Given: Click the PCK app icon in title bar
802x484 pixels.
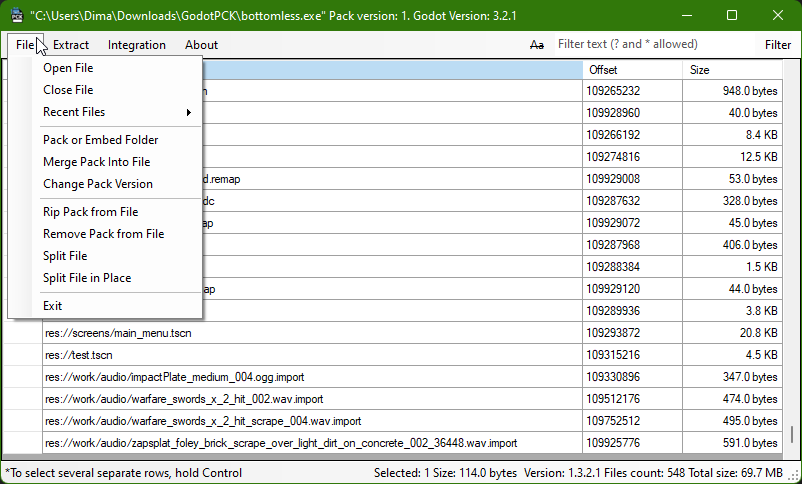Looking at the screenshot, I should [x=16, y=15].
